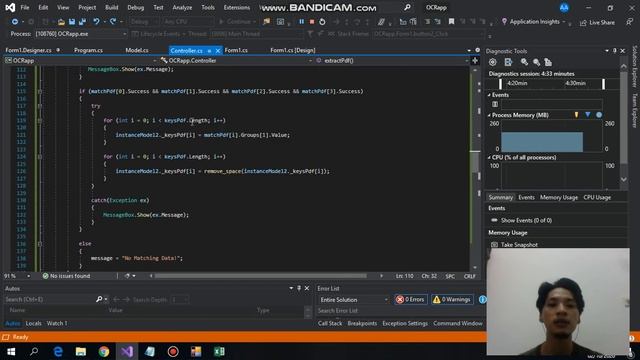Toggle Snapshot marker in Process Memory graph
Screen dimensions: 640x360
coord(588,115)
